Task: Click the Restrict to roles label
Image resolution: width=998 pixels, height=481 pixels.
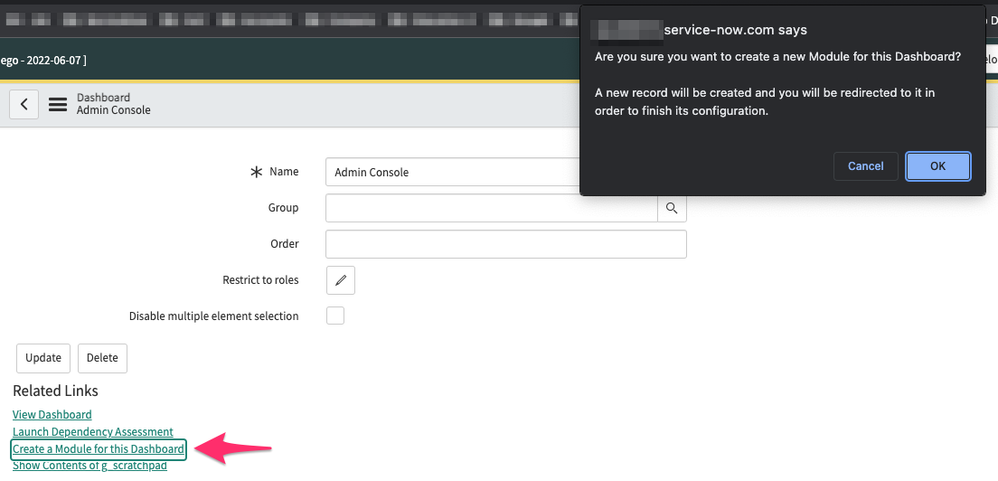Action: coord(260,280)
